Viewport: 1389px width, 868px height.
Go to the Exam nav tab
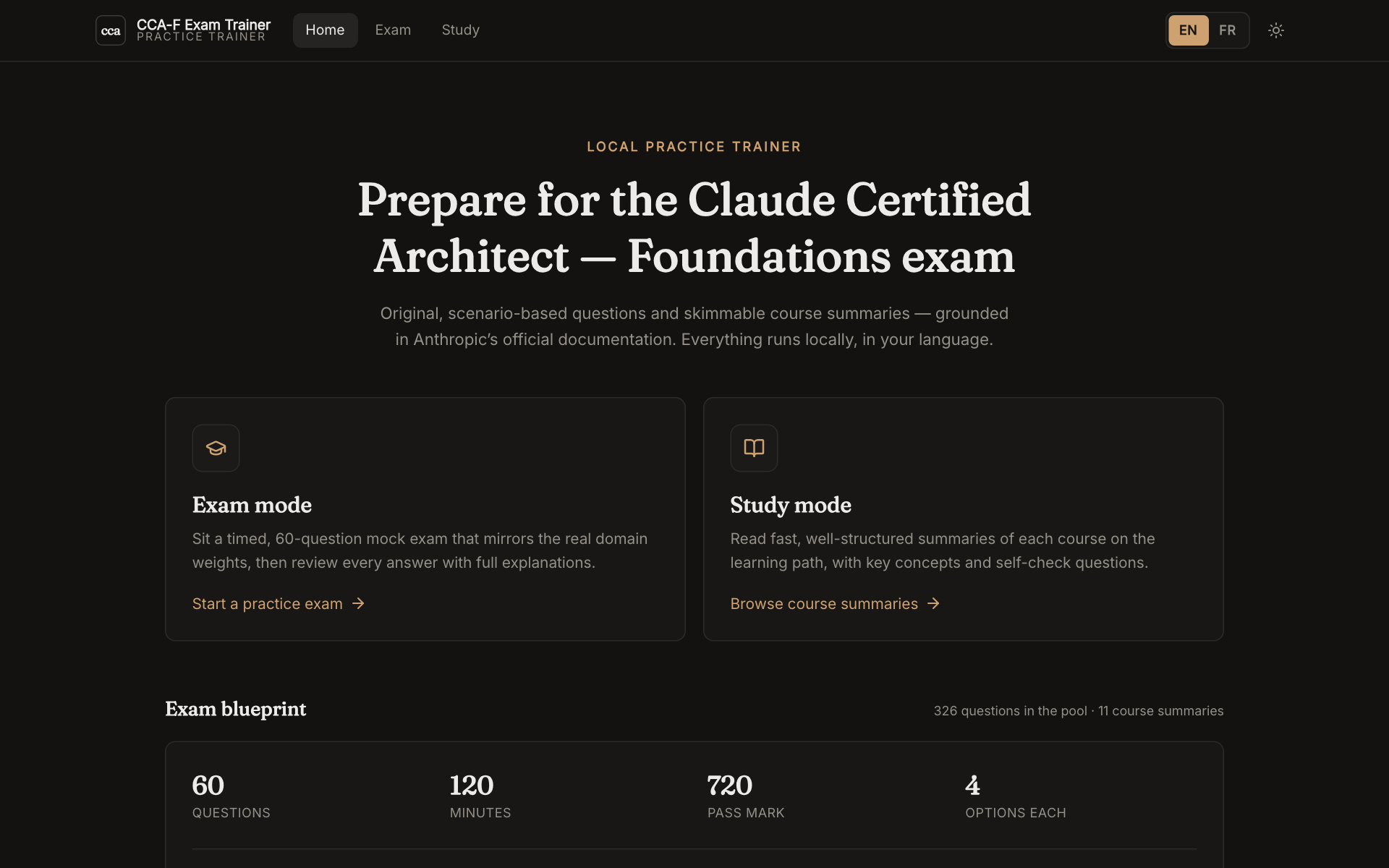(393, 30)
